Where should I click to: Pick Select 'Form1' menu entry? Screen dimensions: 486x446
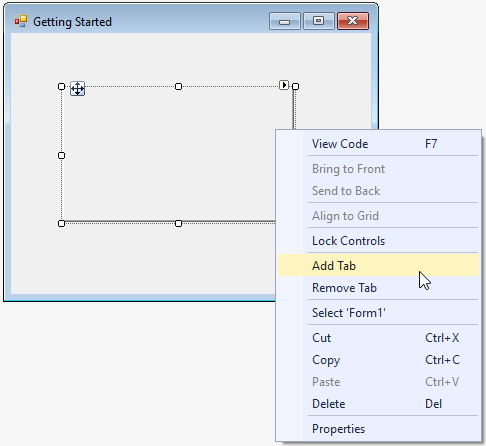[x=378, y=313]
